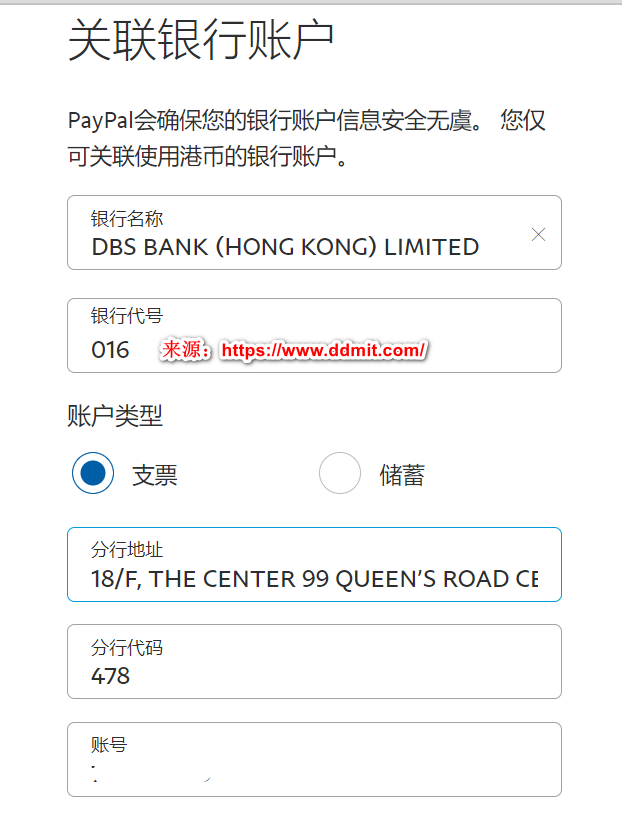Image resolution: width=622 pixels, height=823 pixels.
Task: Click the 分行地址 field label
Action: point(127,550)
